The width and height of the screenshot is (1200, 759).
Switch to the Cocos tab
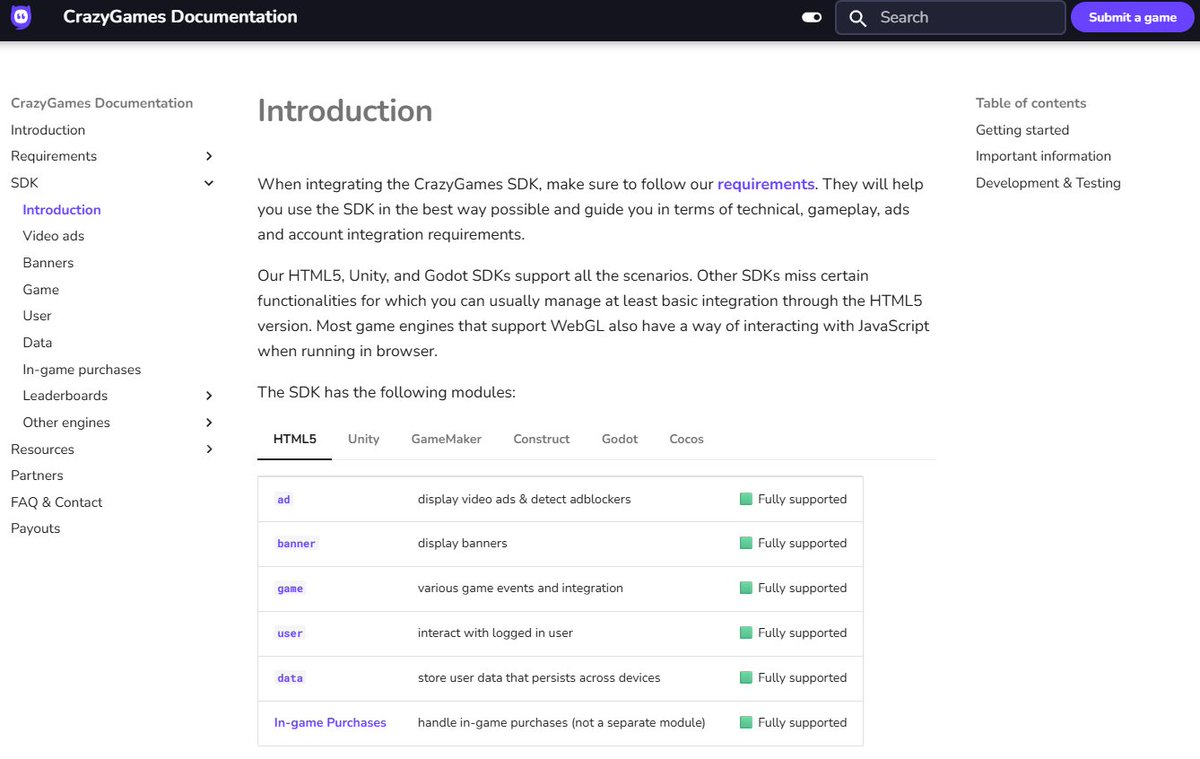(687, 439)
